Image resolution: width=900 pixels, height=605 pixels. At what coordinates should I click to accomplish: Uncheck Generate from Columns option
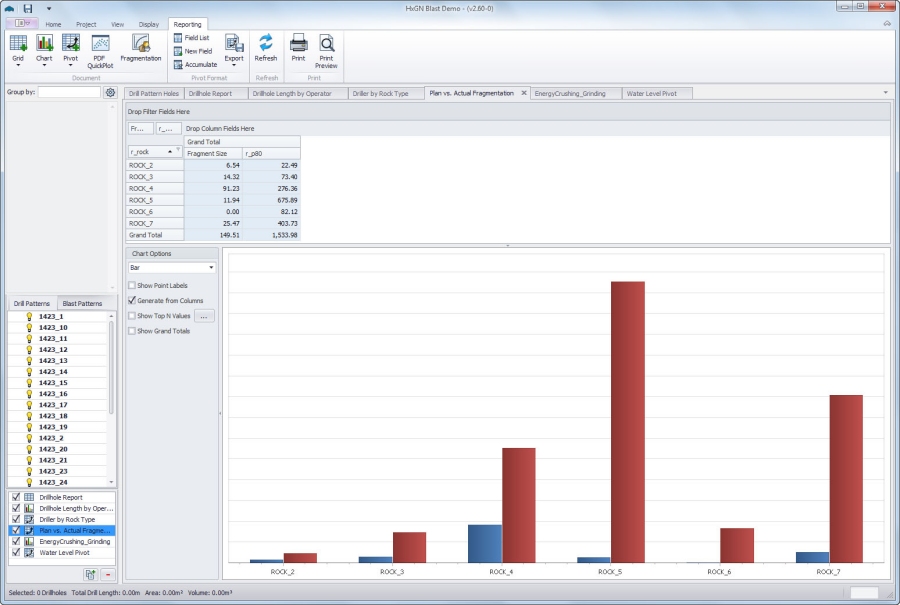point(132,301)
